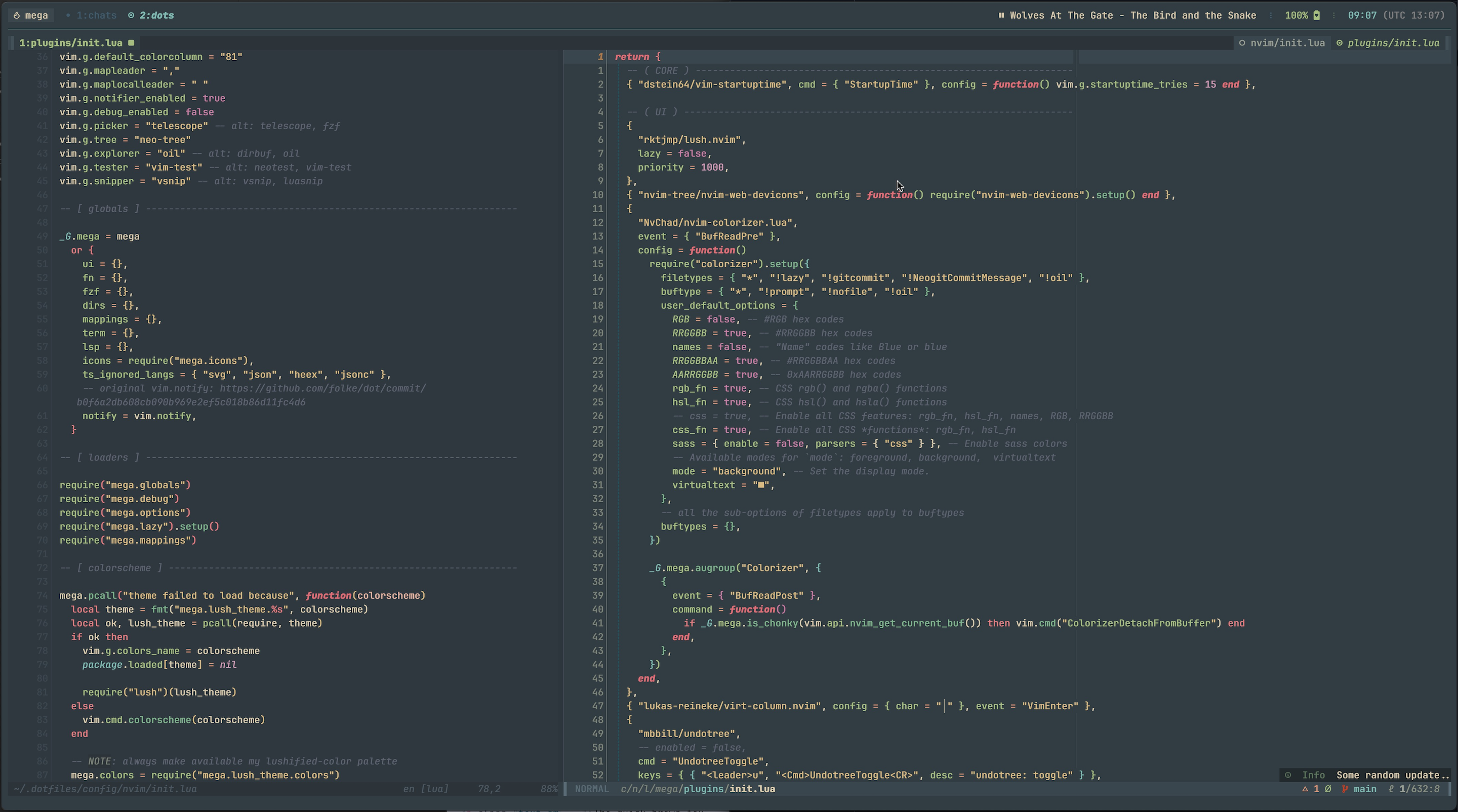
Task: Switch to the nvim/init.lua tab
Action: pyautogui.click(x=1287, y=43)
